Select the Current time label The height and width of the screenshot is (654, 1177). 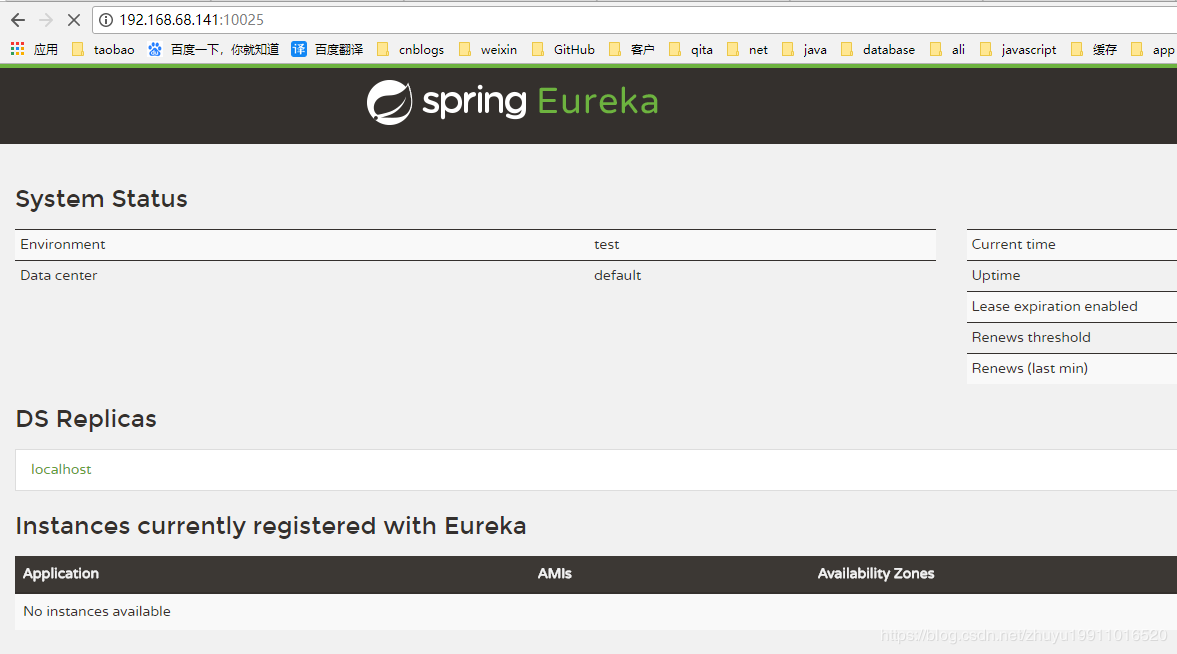click(x=1013, y=245)
